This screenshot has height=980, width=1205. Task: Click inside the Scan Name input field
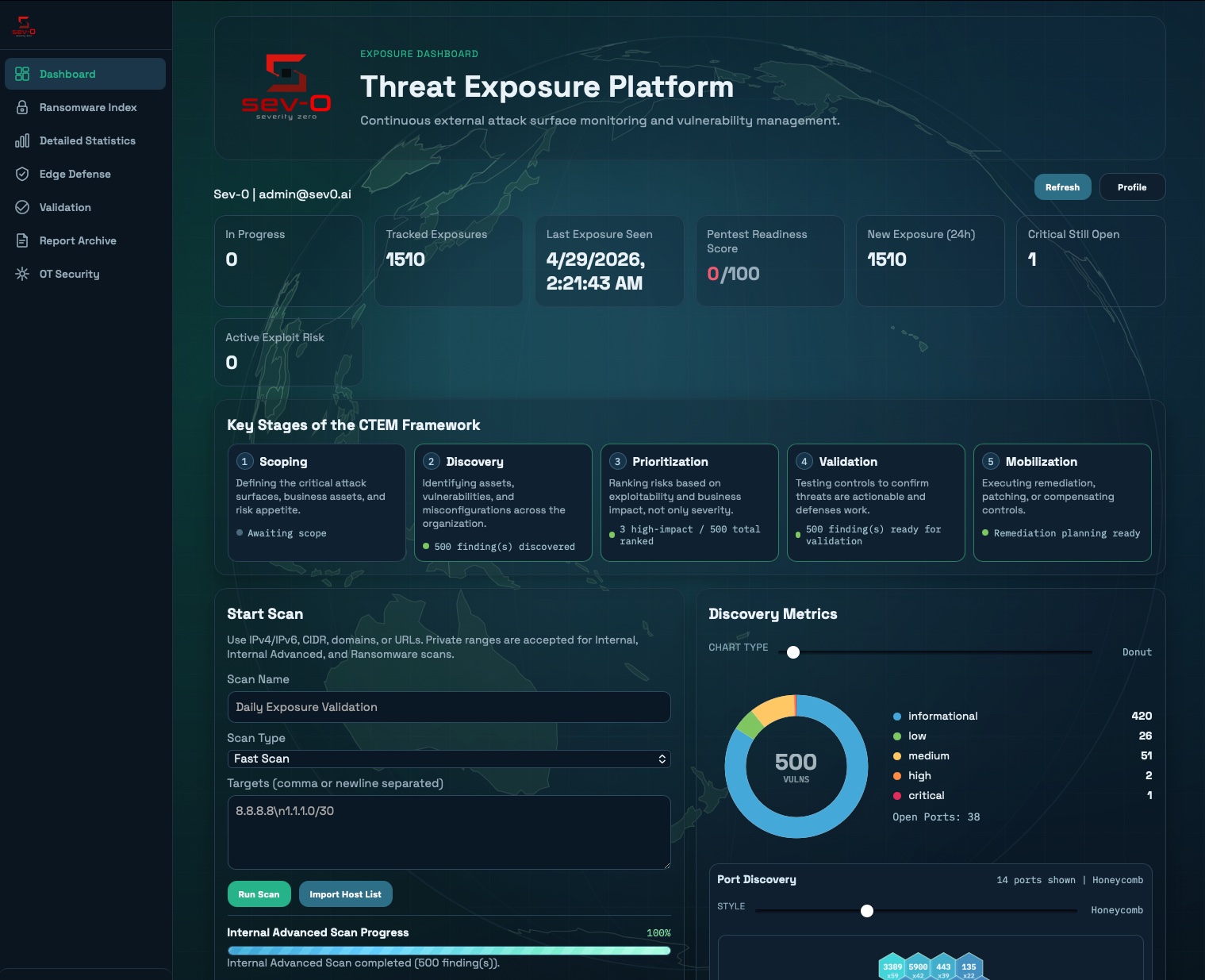click(449, 707)
